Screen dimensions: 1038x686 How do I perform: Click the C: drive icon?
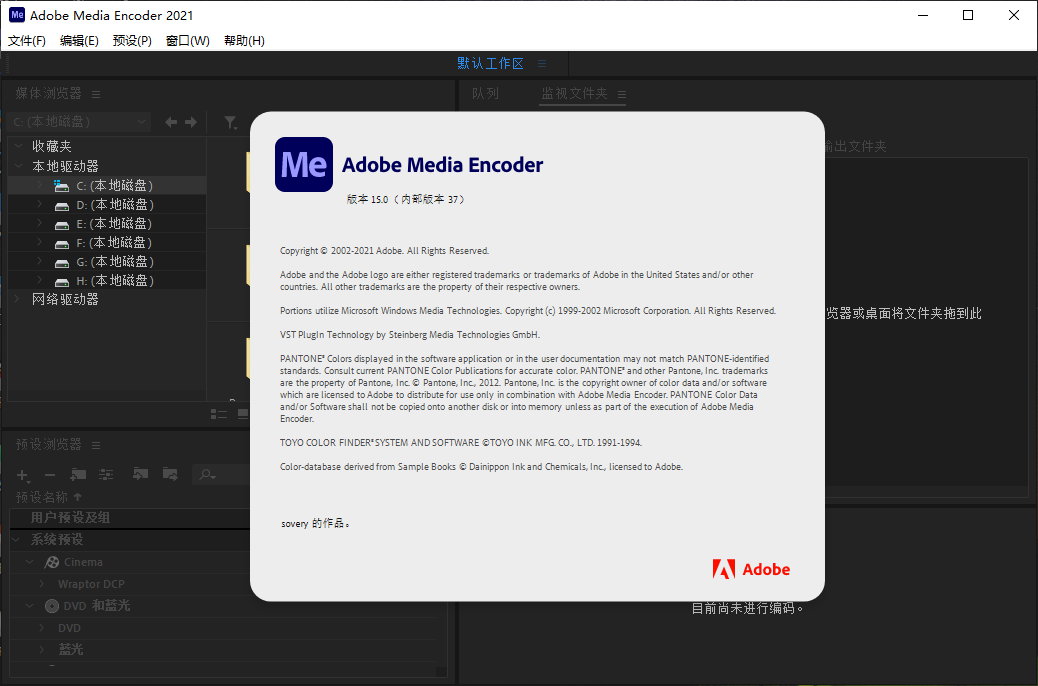click(62, 186)
